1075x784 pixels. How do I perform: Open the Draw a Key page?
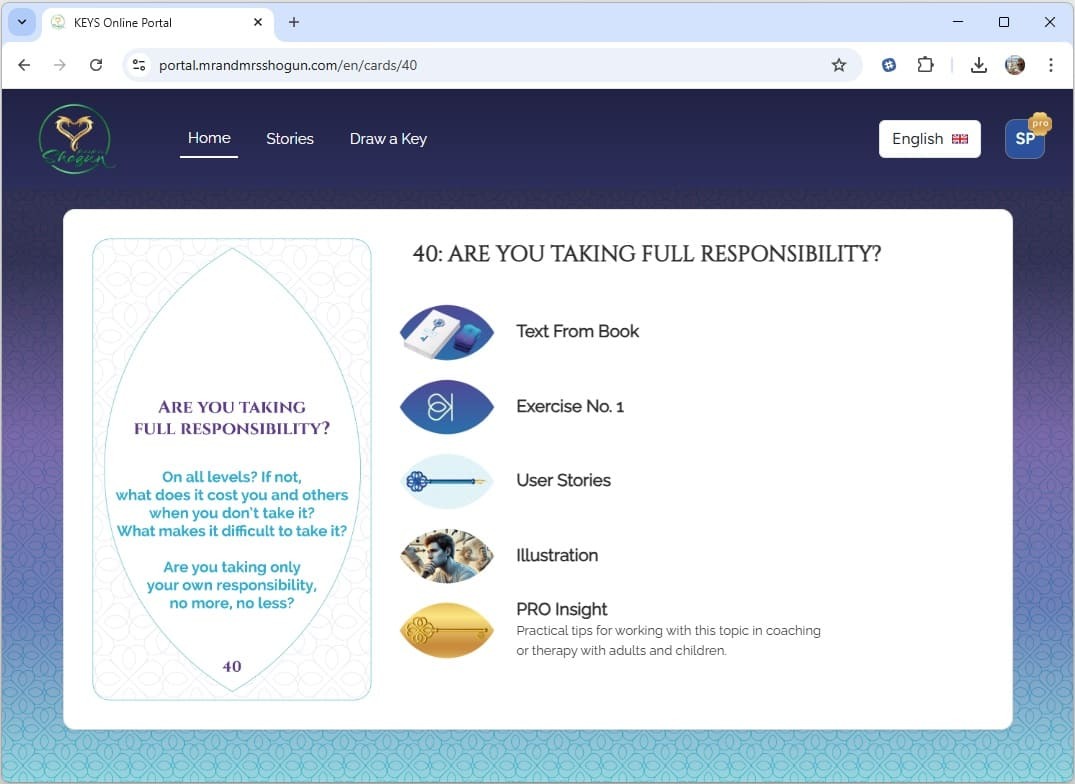[388, 139]
